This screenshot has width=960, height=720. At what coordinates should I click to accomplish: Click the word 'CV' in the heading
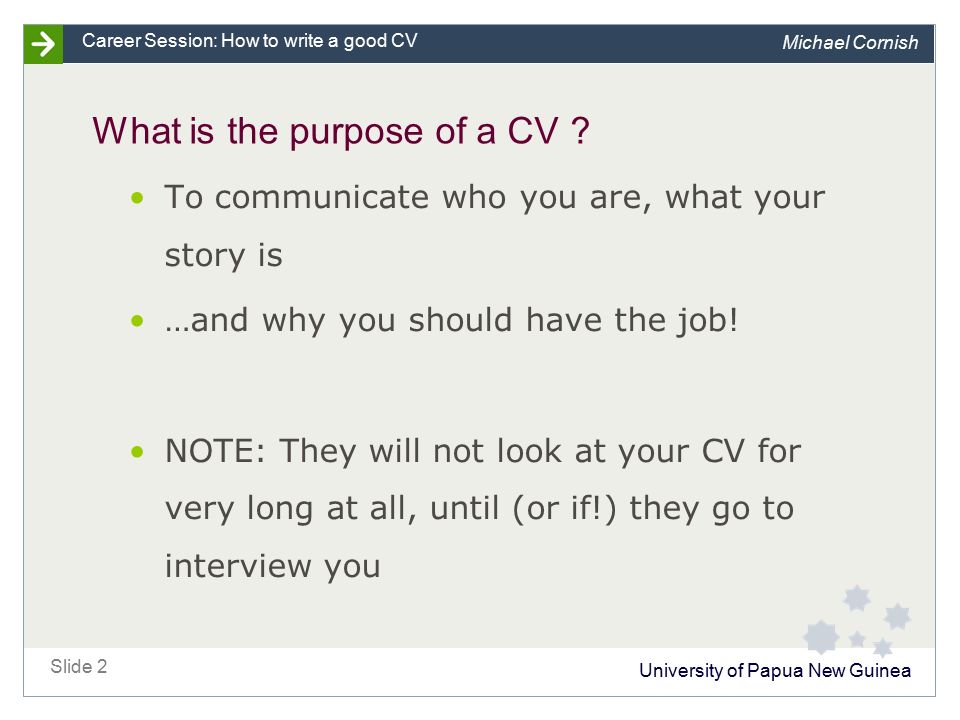click(x=533, y=131)
